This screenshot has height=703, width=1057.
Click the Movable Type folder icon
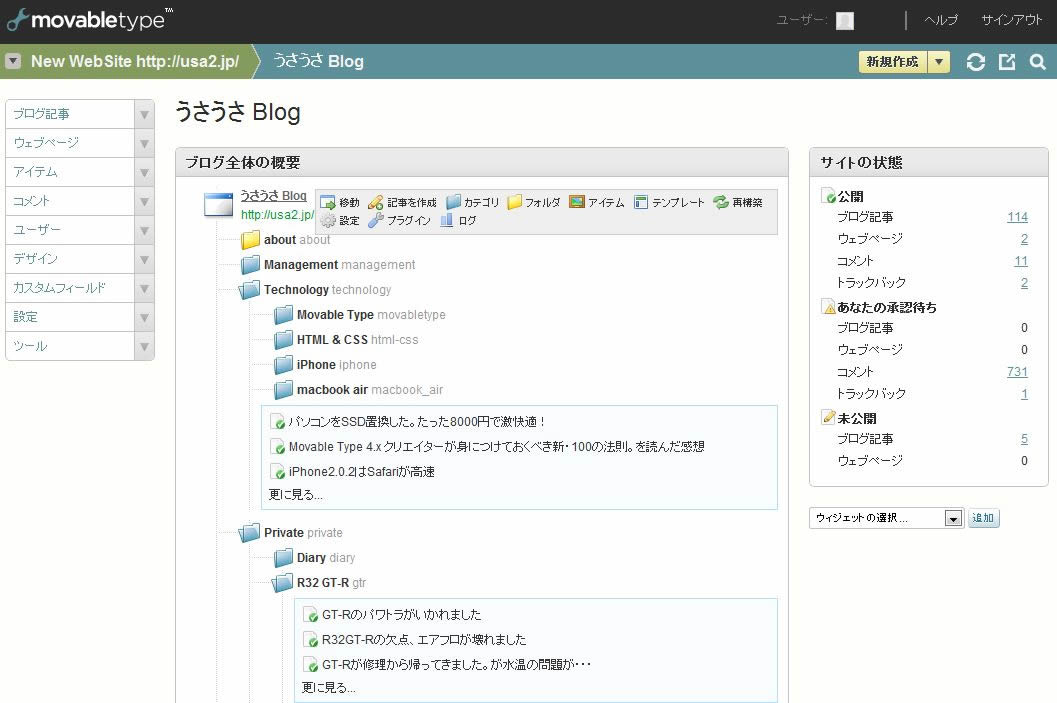click(x=283, y=314)
